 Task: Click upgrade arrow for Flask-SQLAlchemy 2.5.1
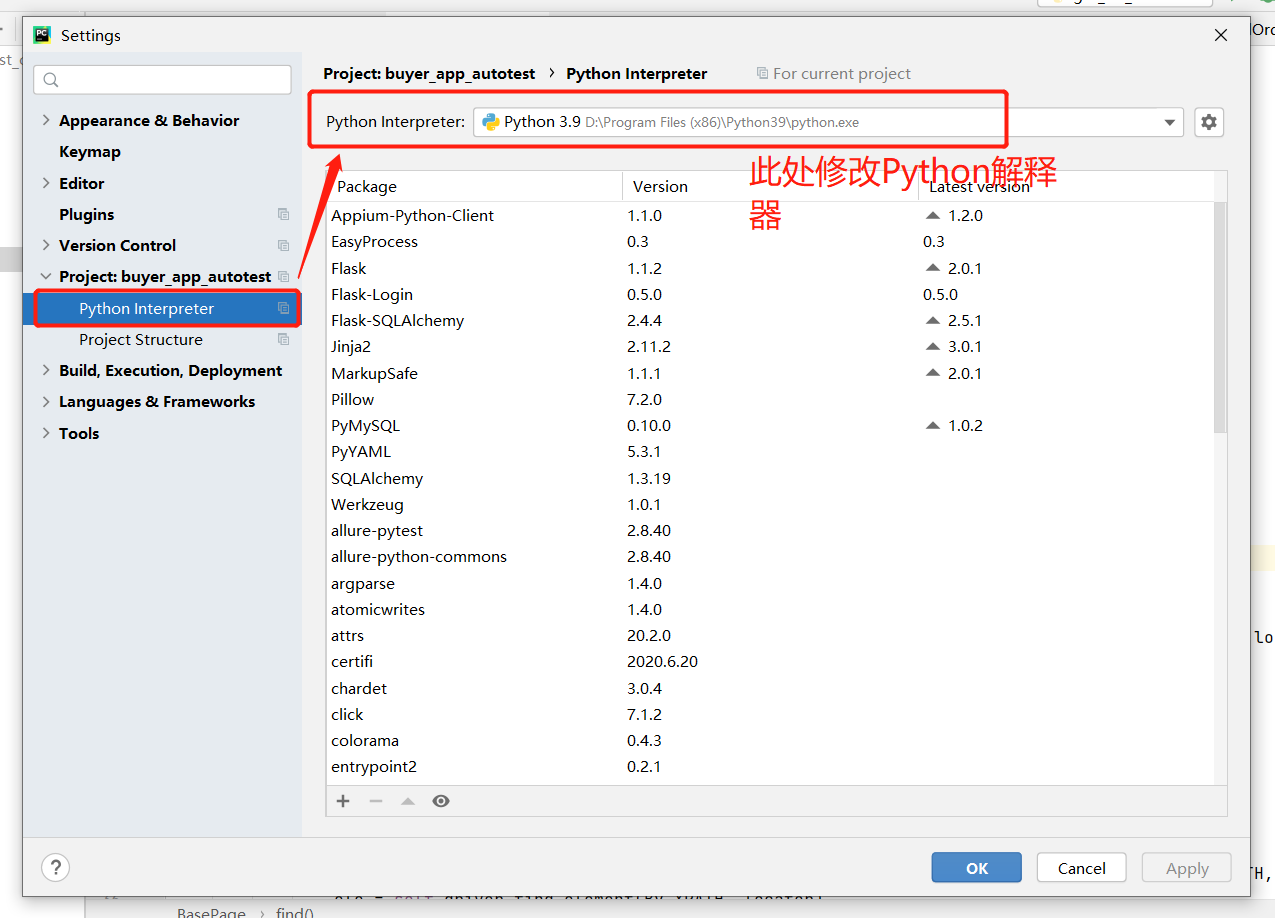[933, 320]
